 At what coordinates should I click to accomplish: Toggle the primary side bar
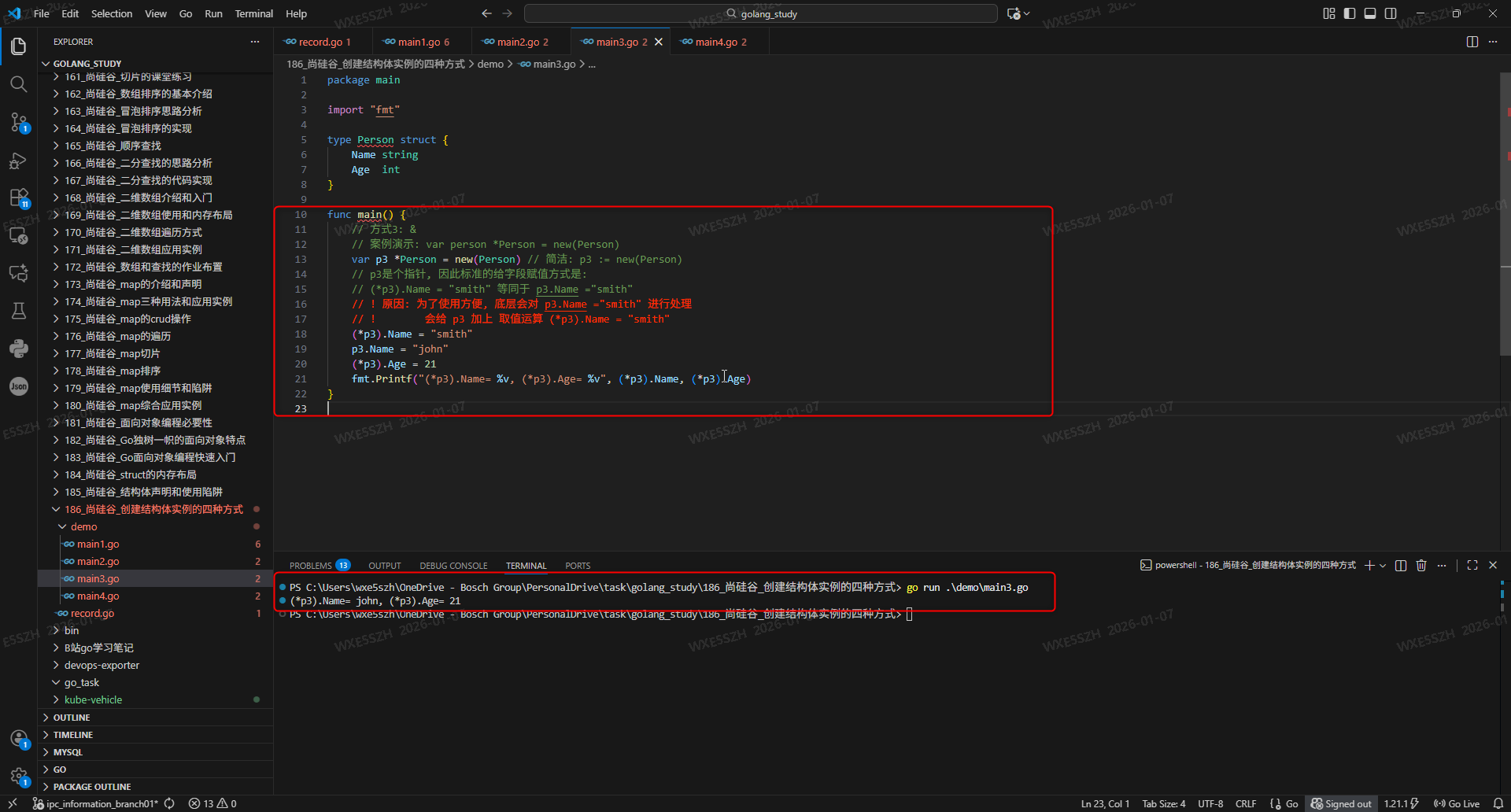coord(1350,13)
